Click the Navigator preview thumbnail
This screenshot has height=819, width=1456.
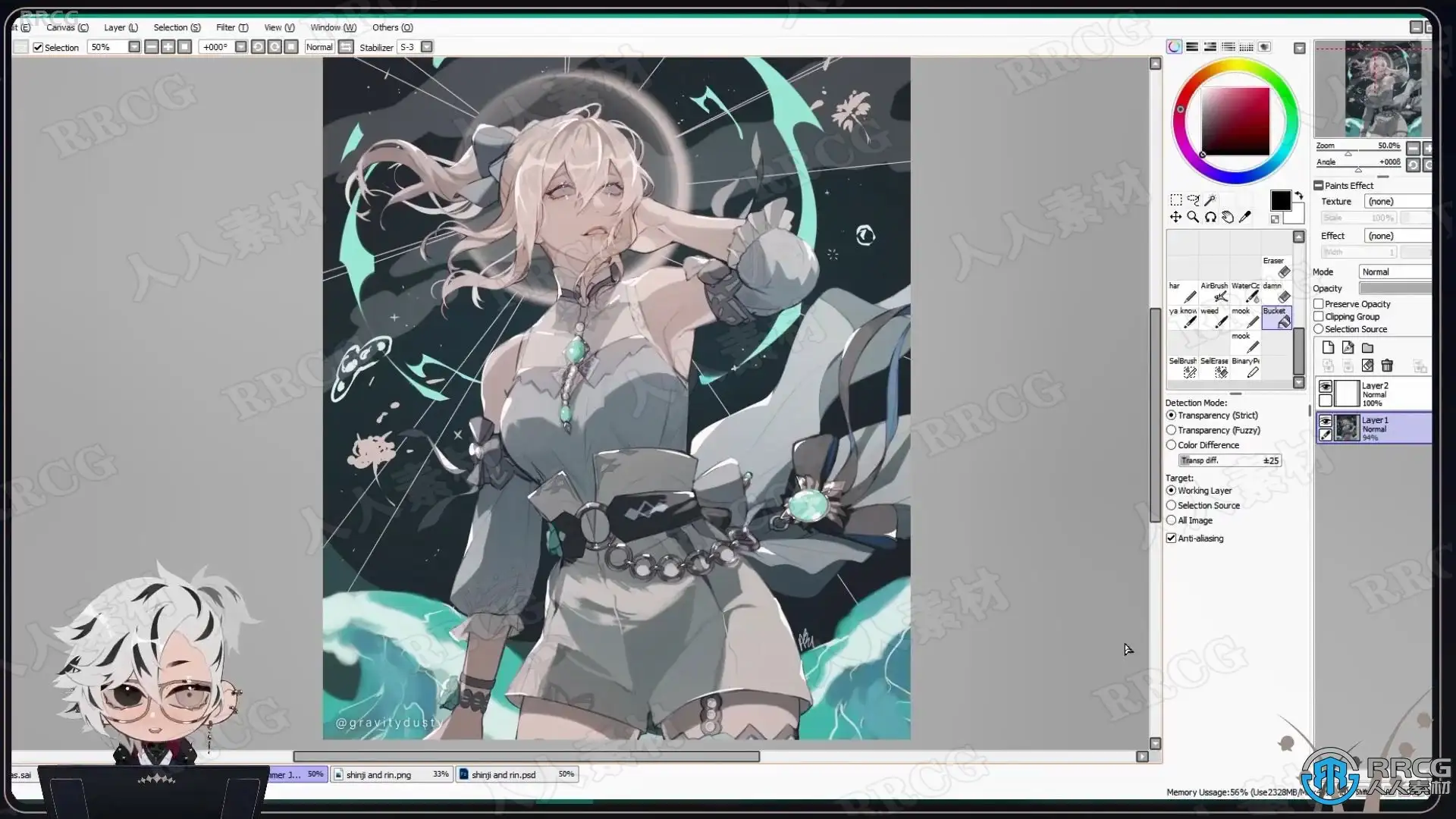click(1373, 89)
